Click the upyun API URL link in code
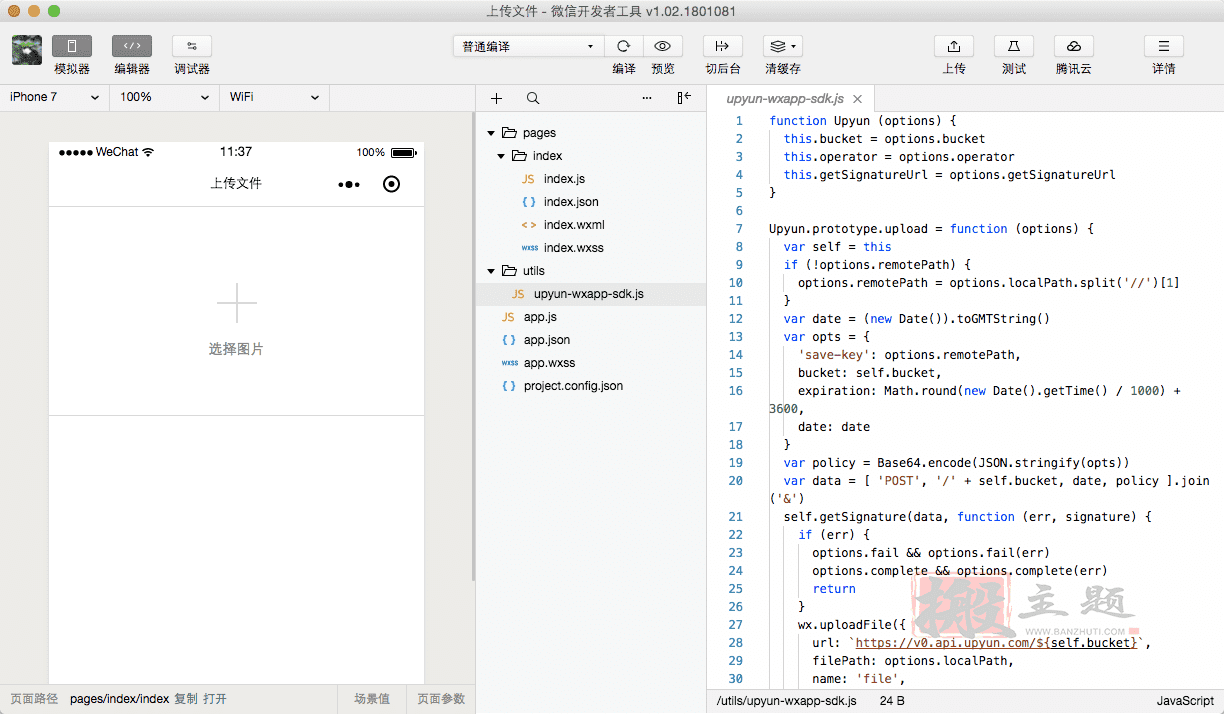Viewport: 1224px width, 714px height. point(997,643)
